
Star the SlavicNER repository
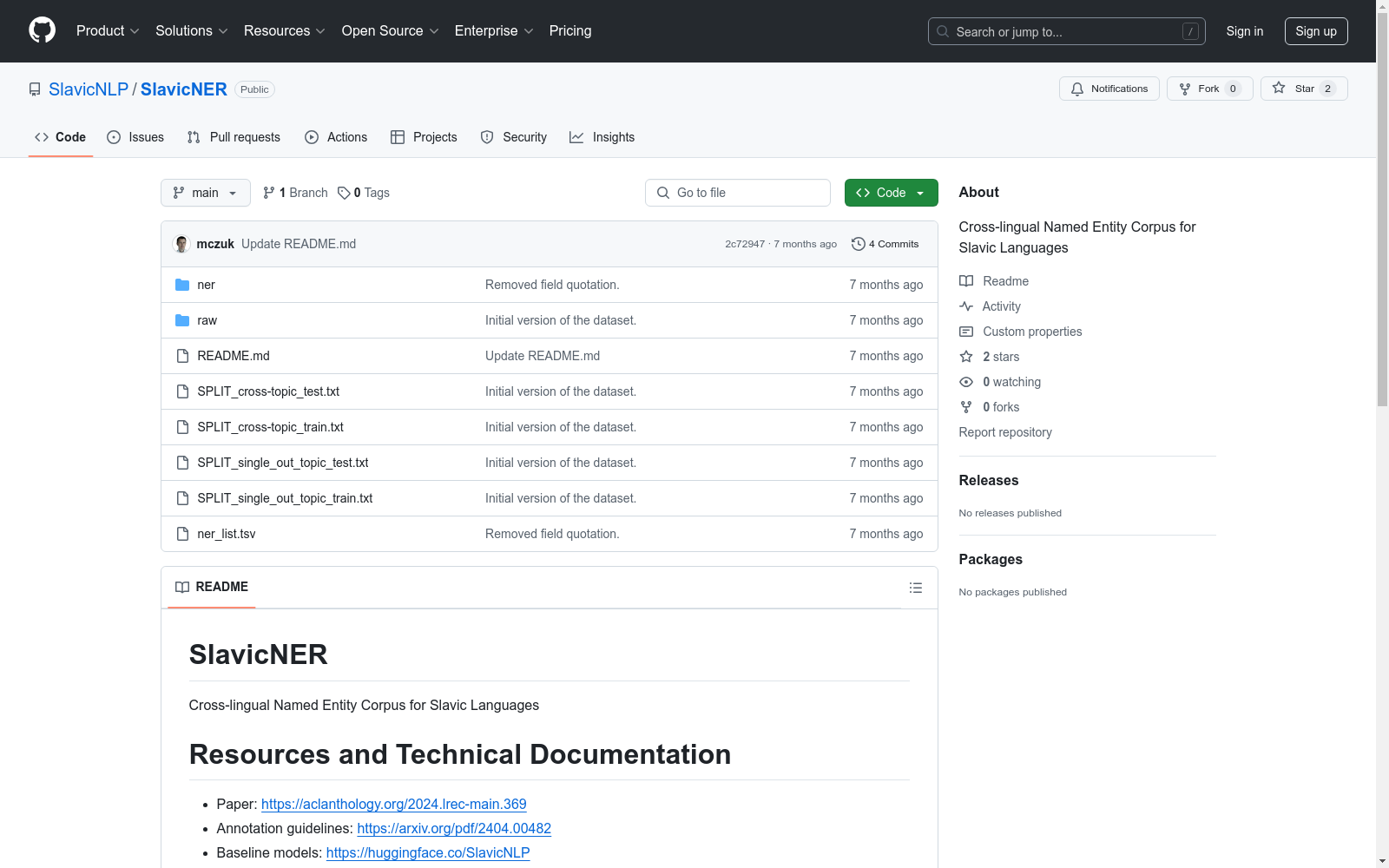1304,89
